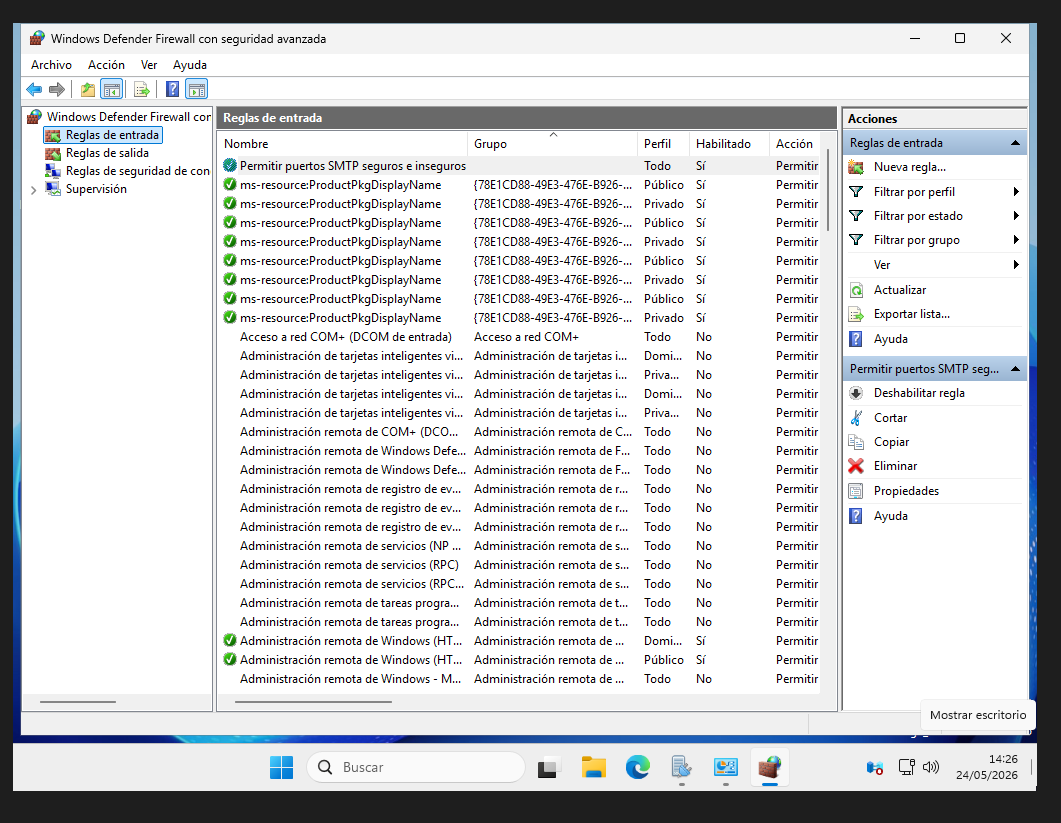Sort by the Habilitado column header
The height and width of the screenshot is (823, 1061).
[x=729, y=144]
